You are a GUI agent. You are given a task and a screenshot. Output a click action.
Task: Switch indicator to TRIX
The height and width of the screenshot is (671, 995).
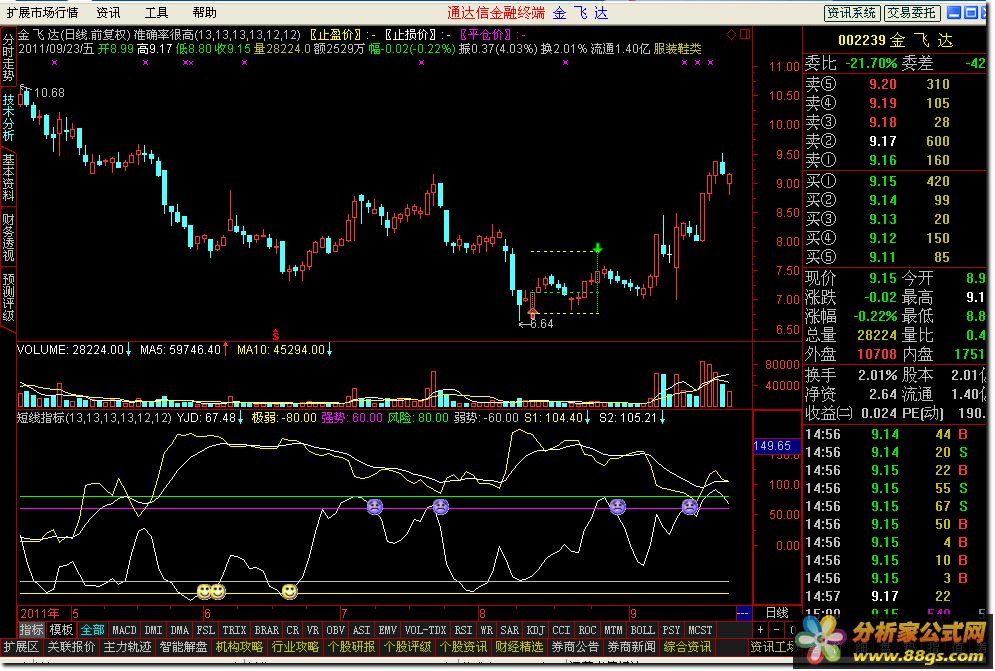(234, 630)
